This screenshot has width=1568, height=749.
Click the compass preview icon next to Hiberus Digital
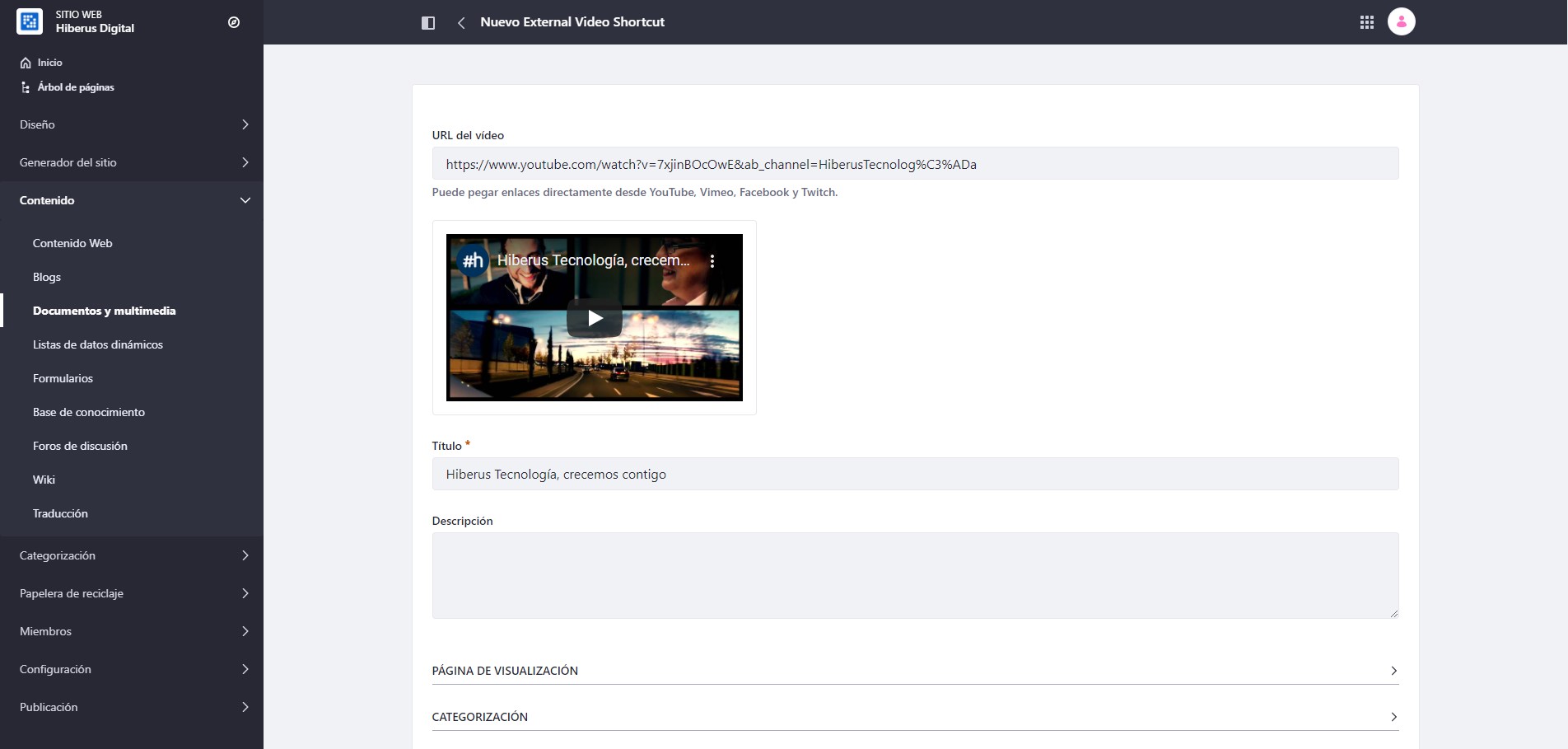(233, 22)
